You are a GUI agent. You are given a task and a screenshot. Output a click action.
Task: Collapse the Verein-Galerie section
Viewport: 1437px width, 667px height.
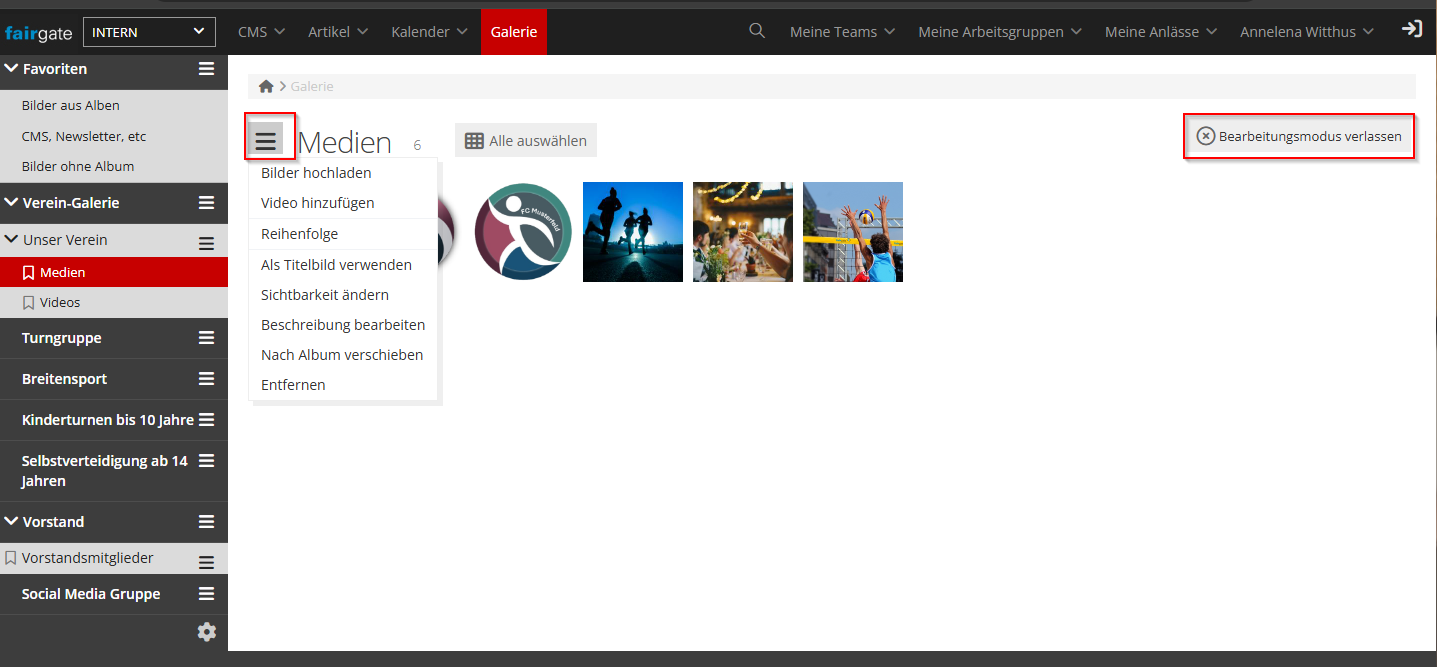pyautogui.click(x=12, y=203)
